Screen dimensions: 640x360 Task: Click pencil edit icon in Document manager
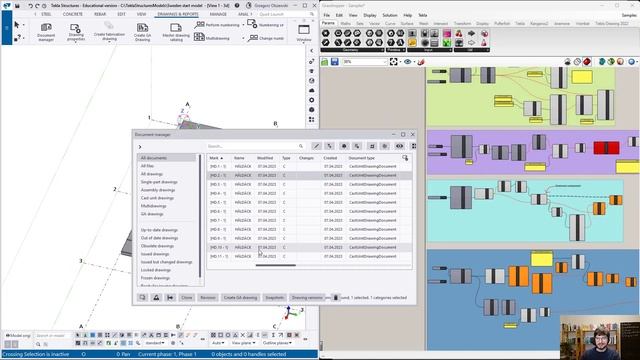coord(316,146)
